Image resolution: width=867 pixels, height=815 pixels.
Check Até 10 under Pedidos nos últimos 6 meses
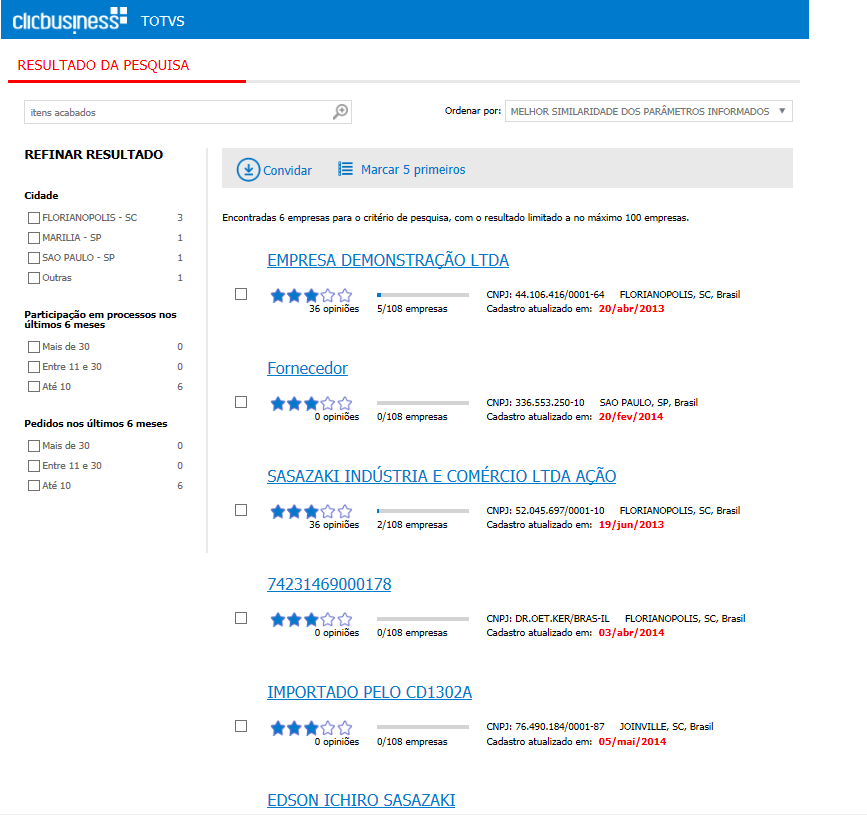[34, 485]
